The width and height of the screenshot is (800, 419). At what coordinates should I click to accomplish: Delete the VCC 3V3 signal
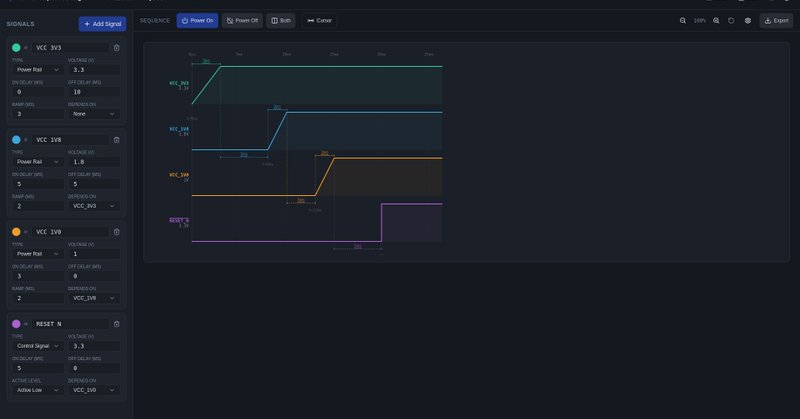(117, 47)
